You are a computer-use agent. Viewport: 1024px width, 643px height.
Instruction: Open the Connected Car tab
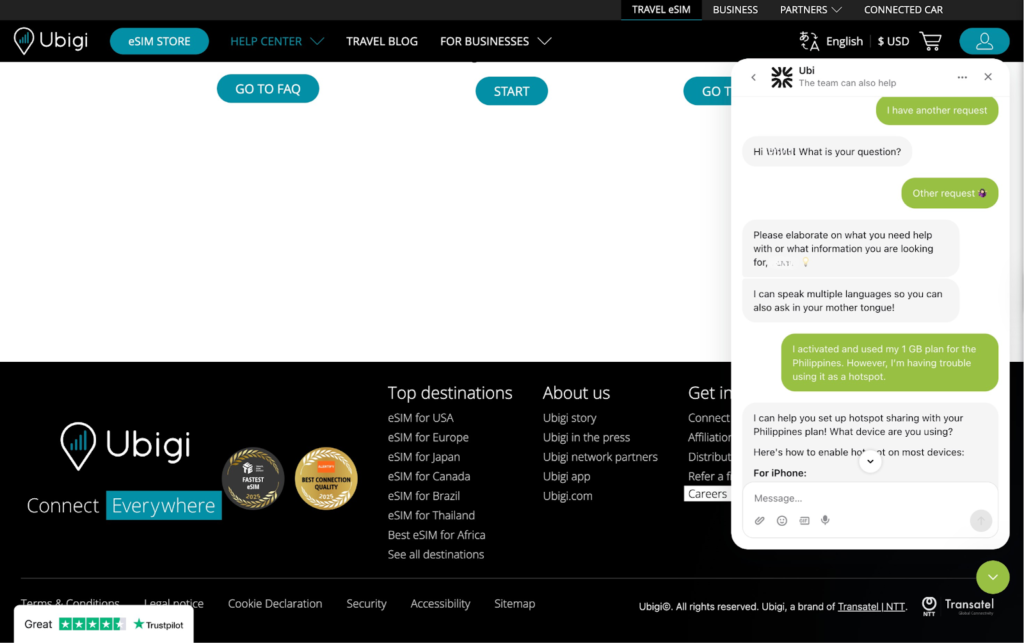click(x=903, y=10)
